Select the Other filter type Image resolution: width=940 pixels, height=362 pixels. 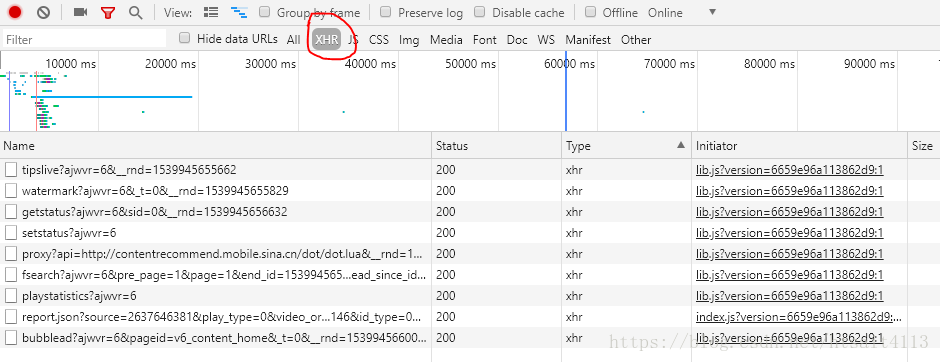click(x=636, y=40)
